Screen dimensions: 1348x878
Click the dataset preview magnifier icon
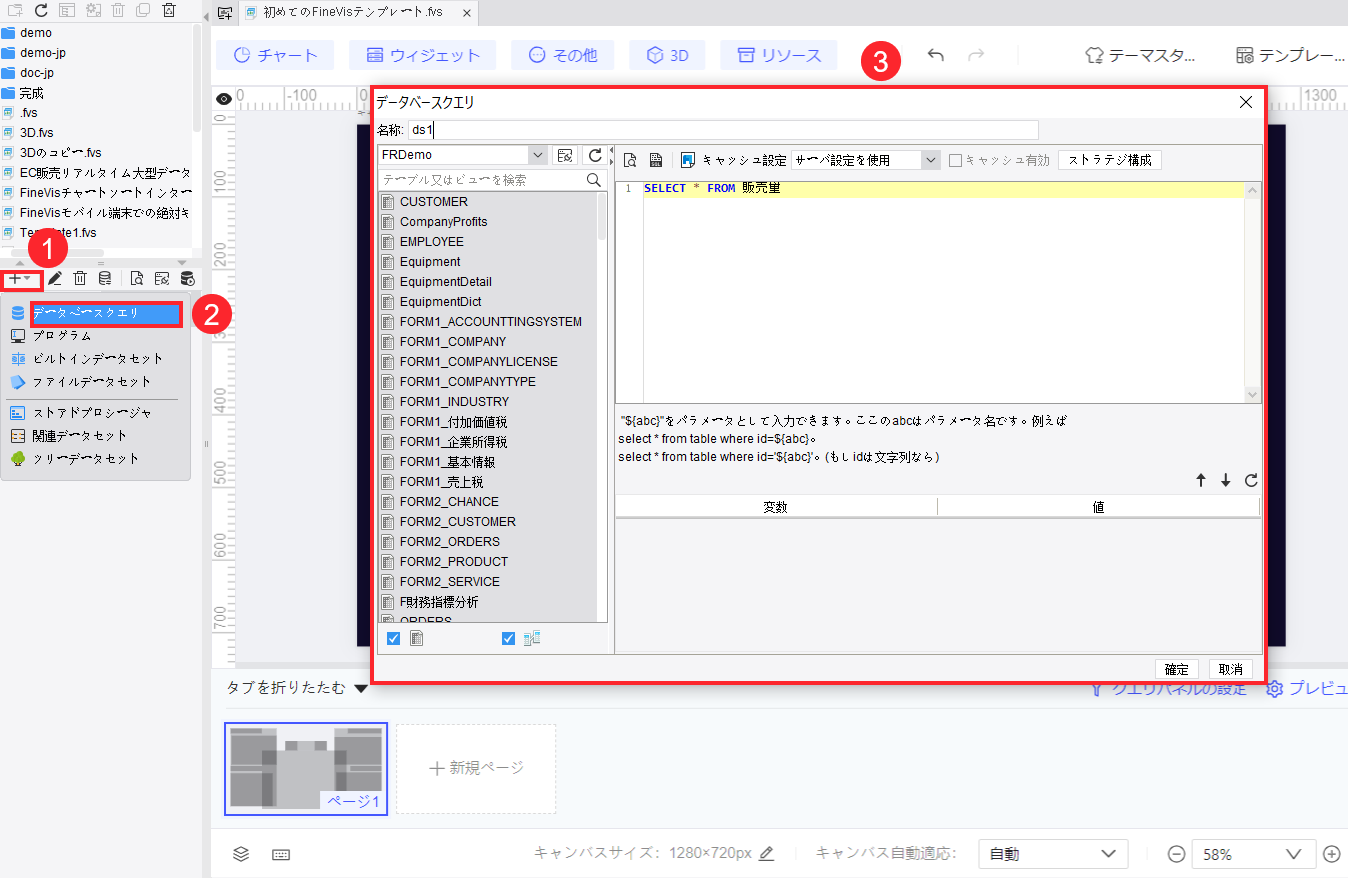click(138, 279)
